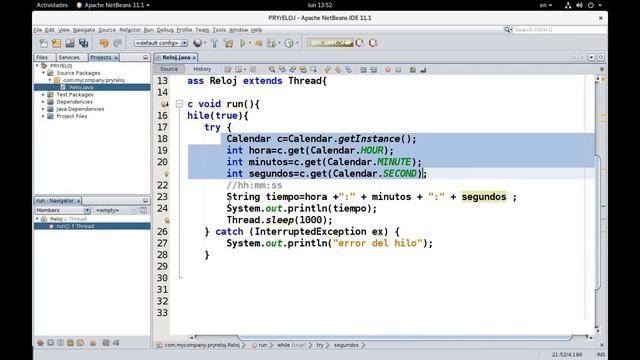Toggle show fields filter in Navigator
This screenshot has height=360, width=640.
coord(50,343)
